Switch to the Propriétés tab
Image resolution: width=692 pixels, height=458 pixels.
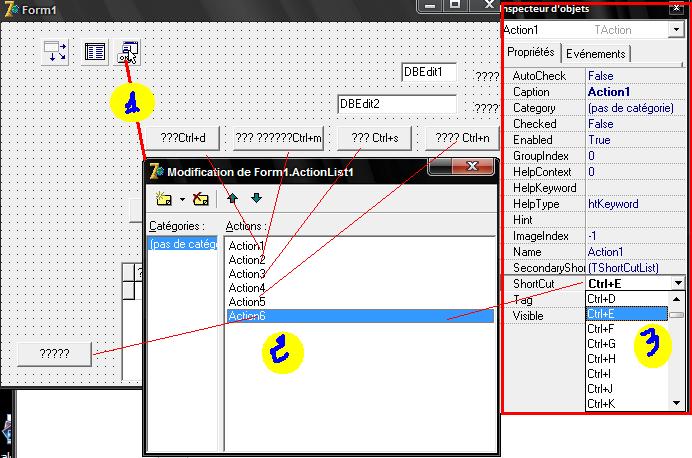(x=531, y=52)
